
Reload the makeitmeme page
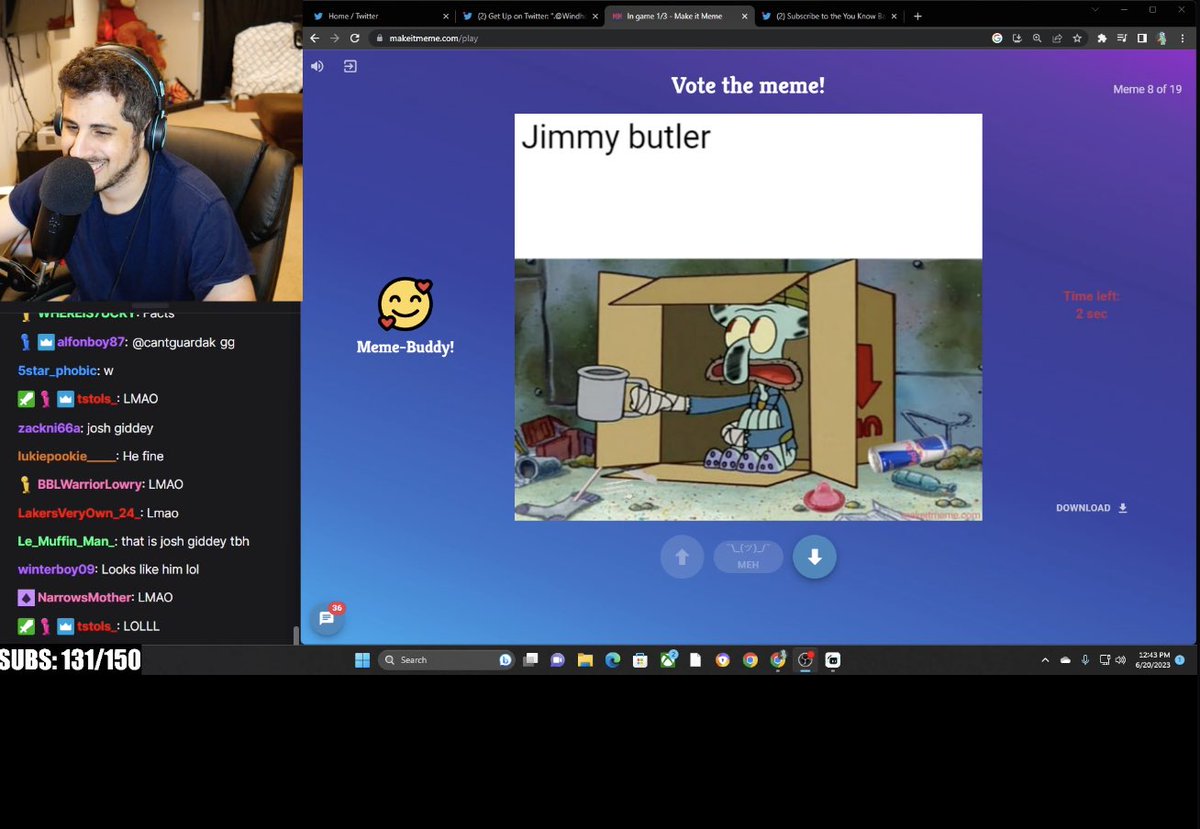355,38
